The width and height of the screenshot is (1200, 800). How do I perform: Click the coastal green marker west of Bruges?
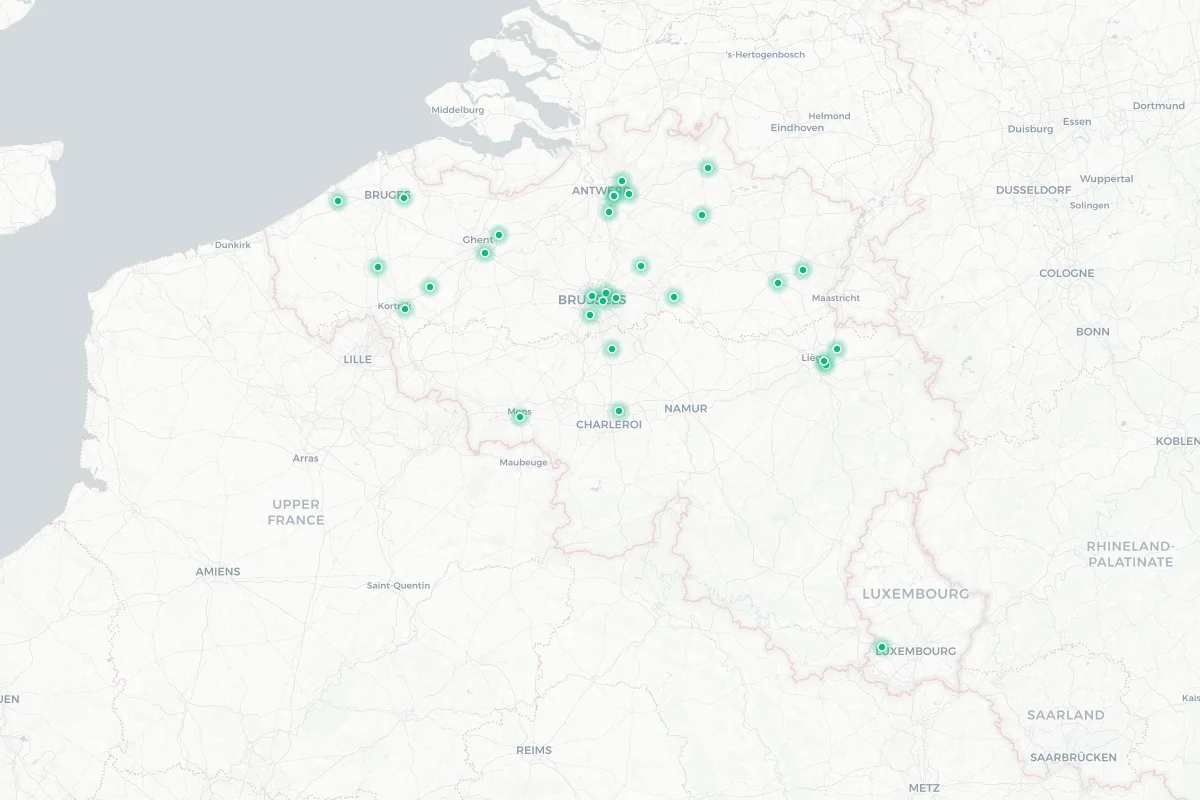pos(338,201)
